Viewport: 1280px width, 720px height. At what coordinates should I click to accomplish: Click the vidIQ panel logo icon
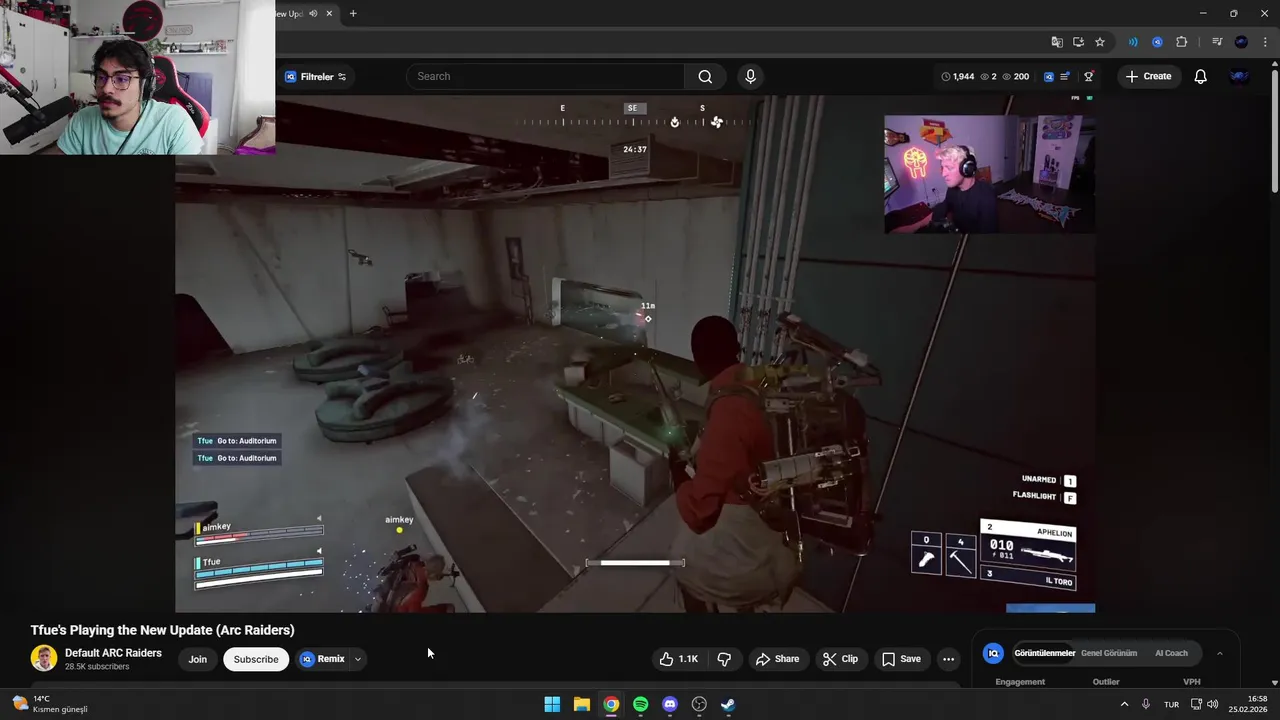(993, 653)
